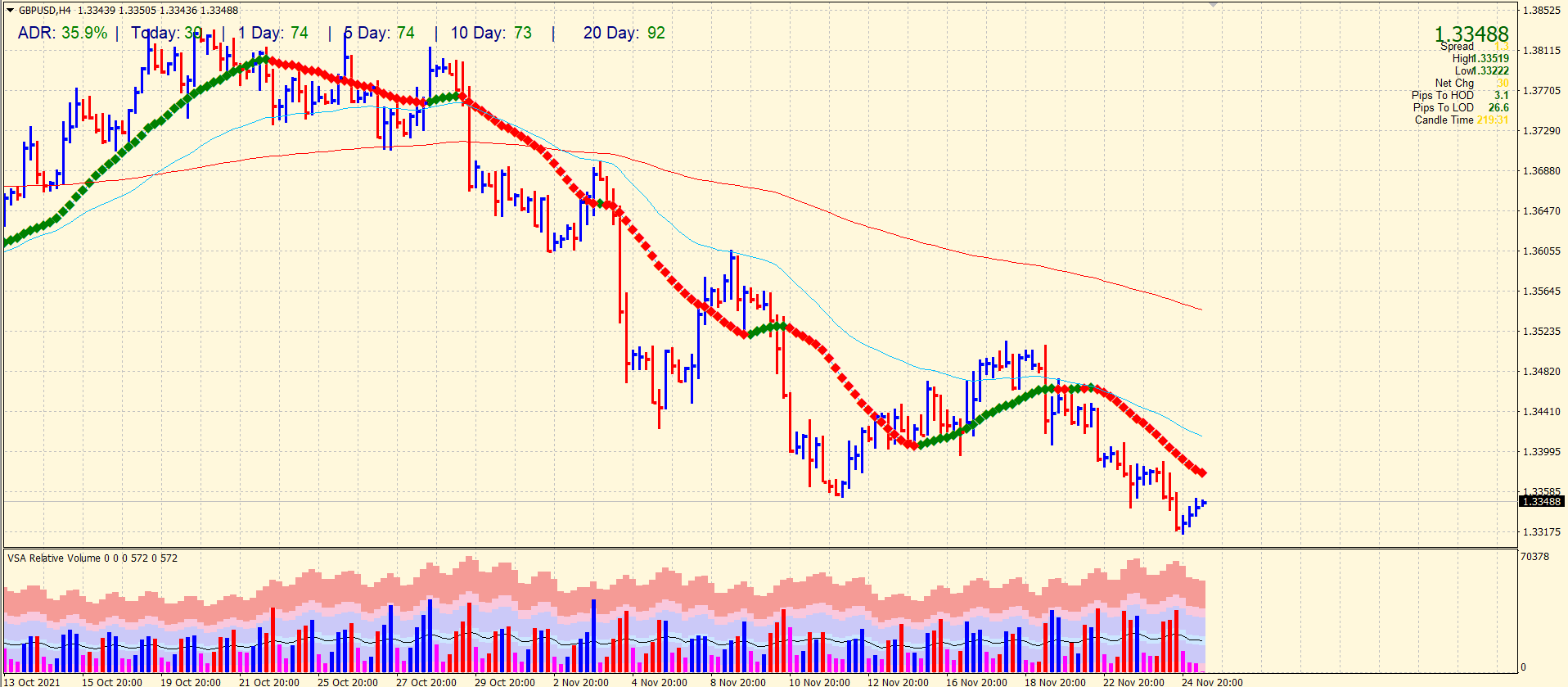Click the Pips To LOD label
Screen dimensions: 1568x687
[x=1443, y=107]
